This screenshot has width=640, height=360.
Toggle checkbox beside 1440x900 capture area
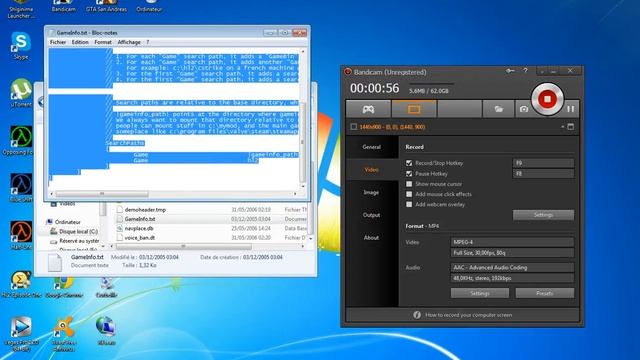(x=354, y=127)
